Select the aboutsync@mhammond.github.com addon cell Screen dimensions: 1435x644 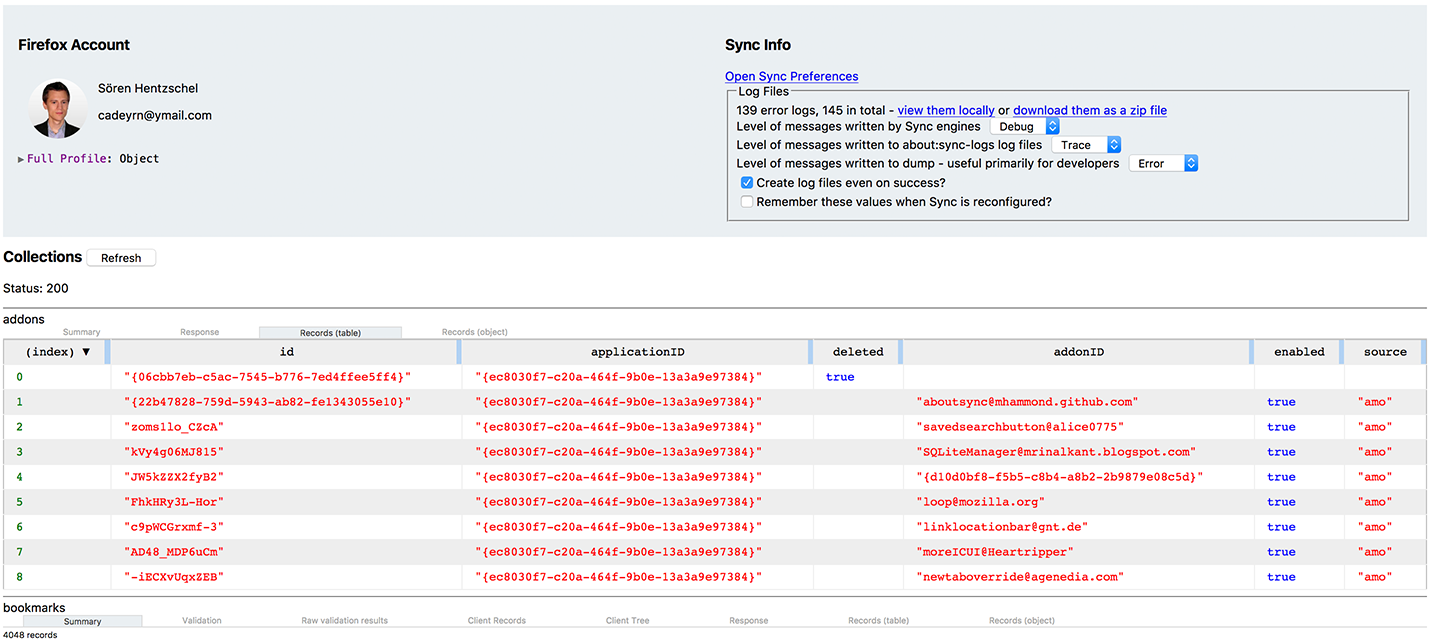click(1025, 402)
